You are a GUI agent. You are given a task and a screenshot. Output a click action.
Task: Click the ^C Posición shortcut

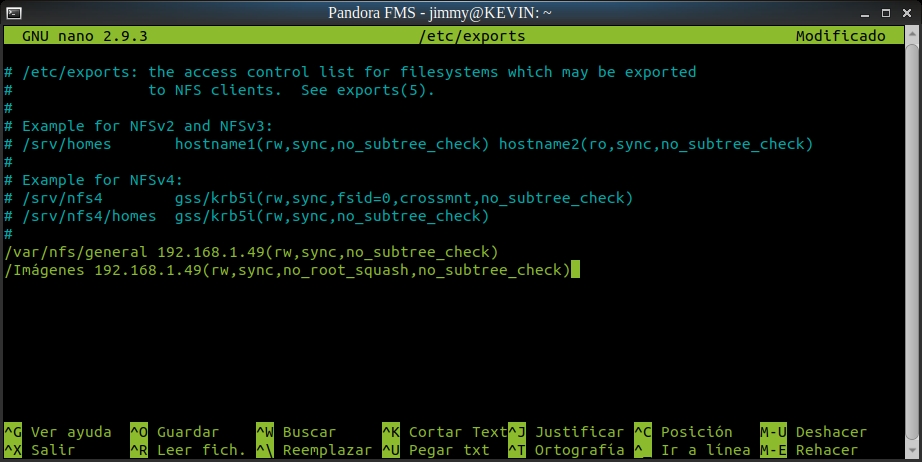tap(683, 432)
